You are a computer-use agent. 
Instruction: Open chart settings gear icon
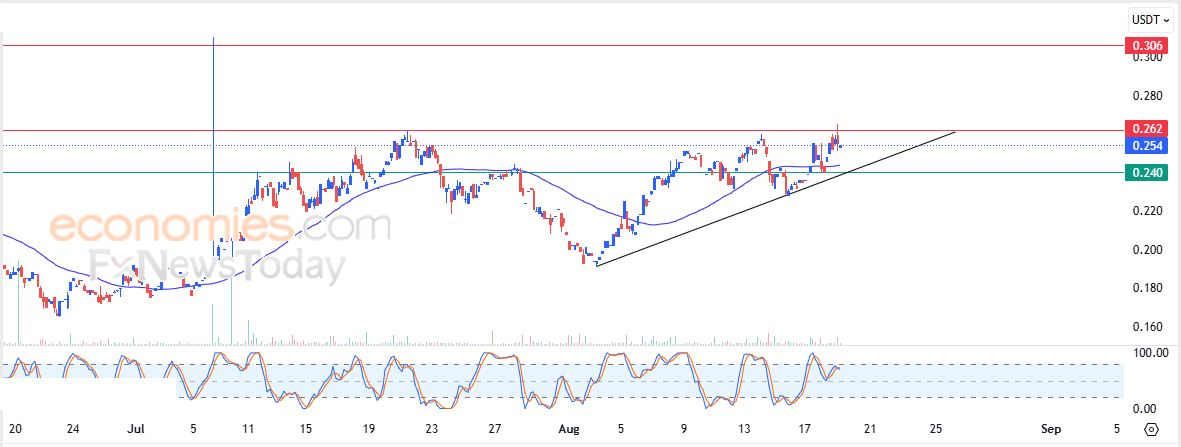(x=1151, y=430)
